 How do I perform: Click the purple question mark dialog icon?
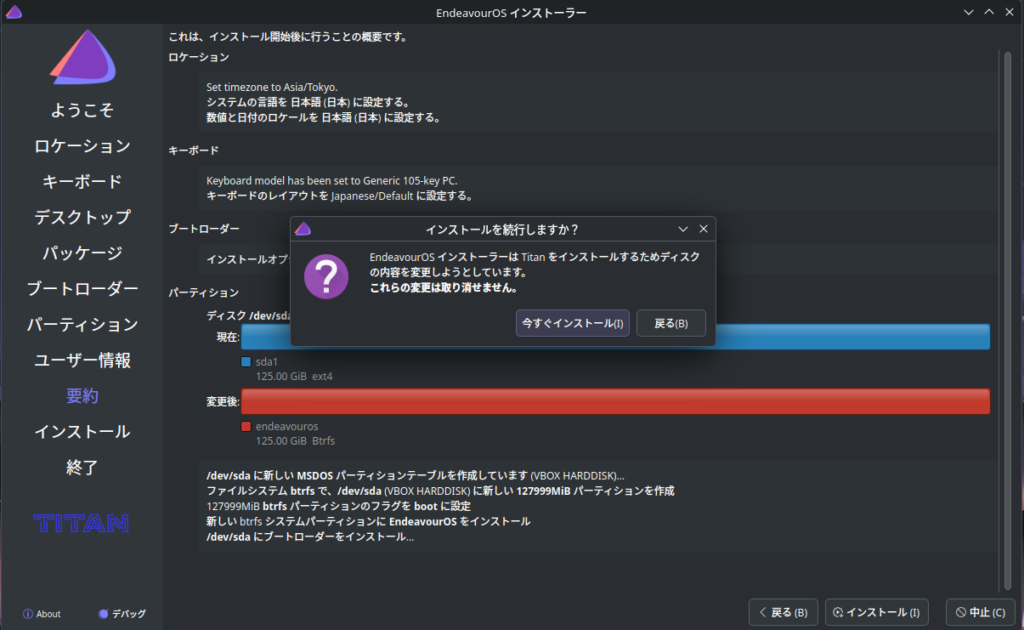click(326, 275)
